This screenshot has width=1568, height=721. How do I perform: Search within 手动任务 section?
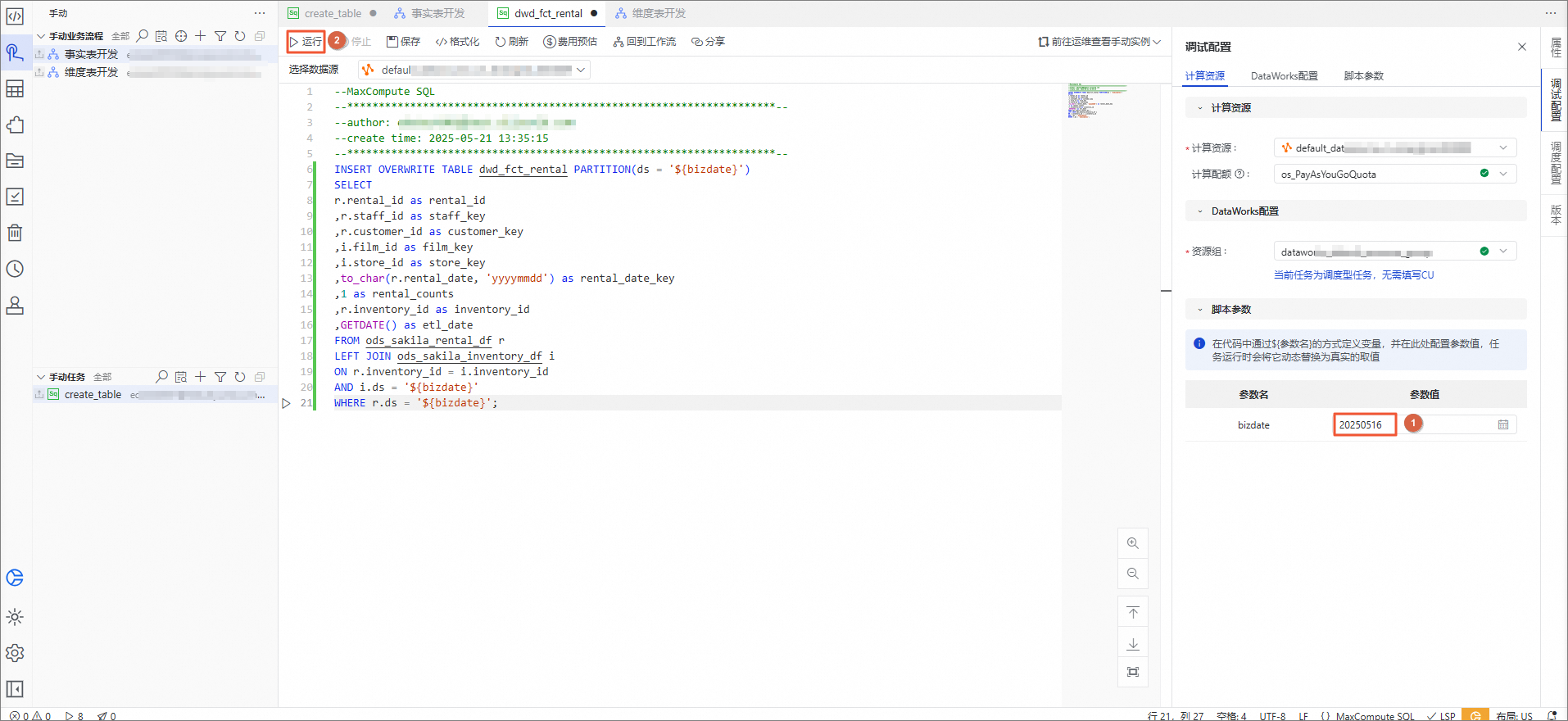(x=162, y=377)
